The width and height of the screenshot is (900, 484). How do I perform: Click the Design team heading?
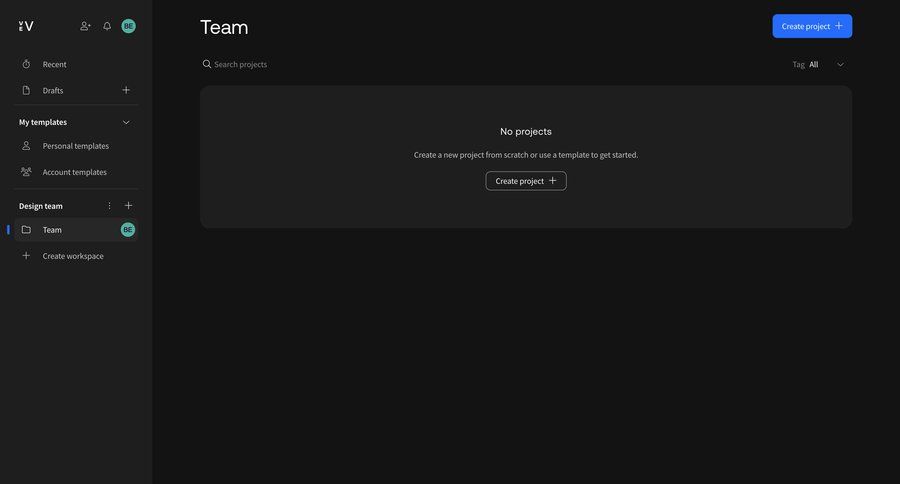[41, 206]
